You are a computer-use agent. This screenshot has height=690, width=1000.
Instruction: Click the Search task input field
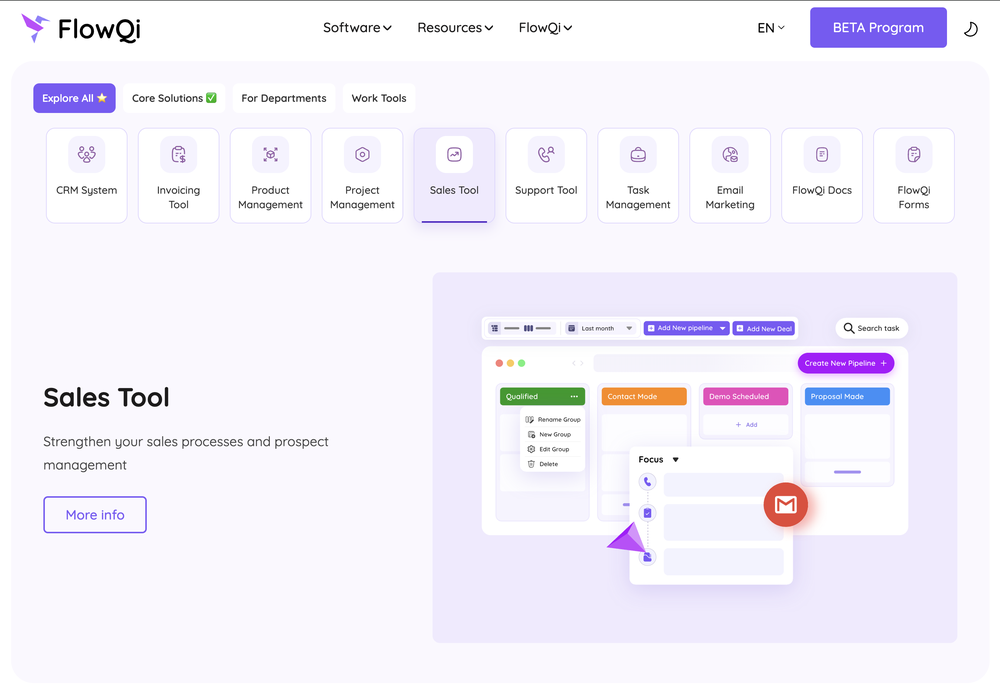pos(872,328)
